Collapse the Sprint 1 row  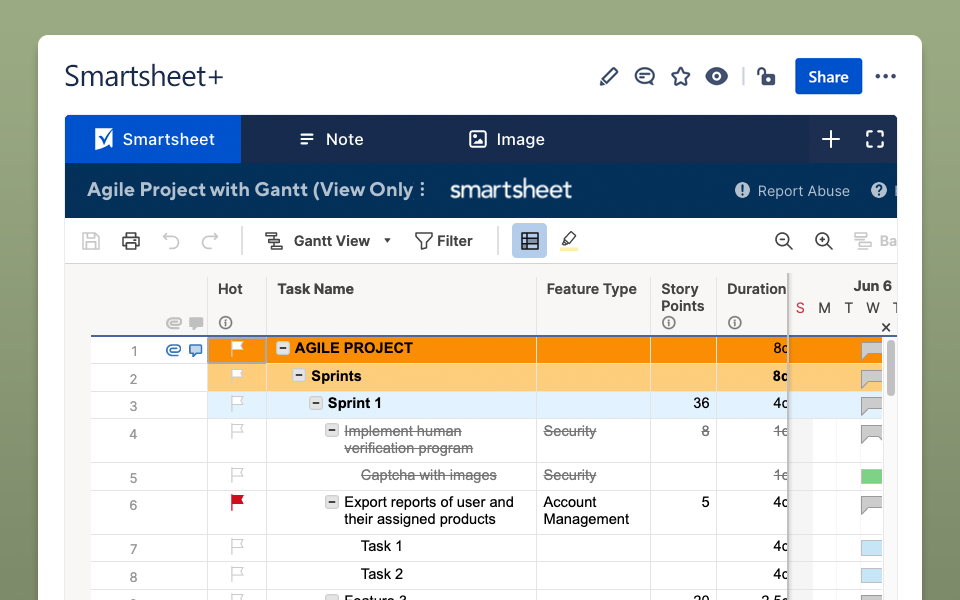(315, 402)
